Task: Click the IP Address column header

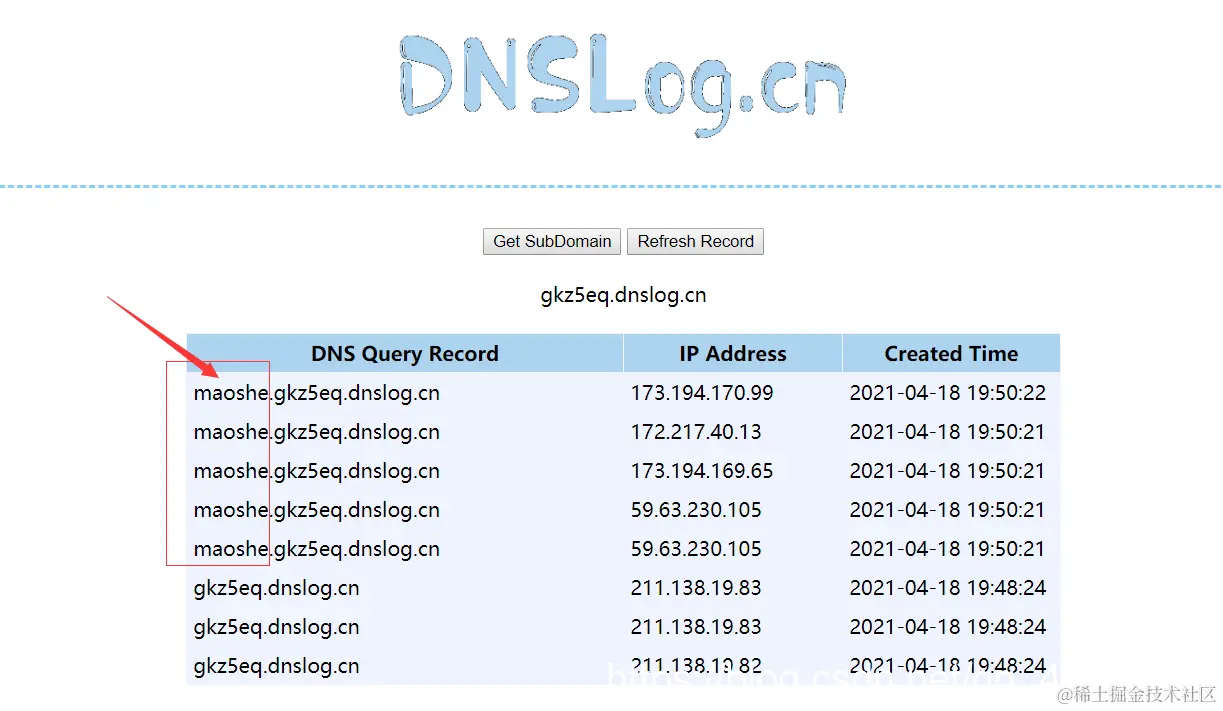Action: click(733, 353)
